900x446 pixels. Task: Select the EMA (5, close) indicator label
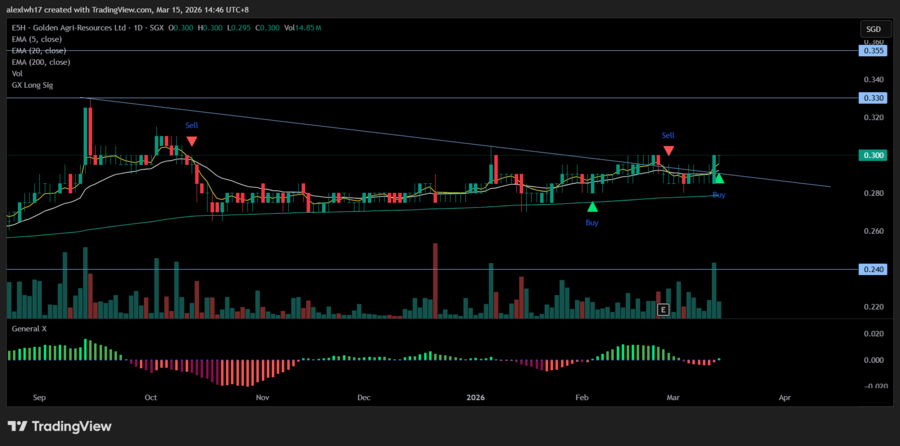coord(40,41)
